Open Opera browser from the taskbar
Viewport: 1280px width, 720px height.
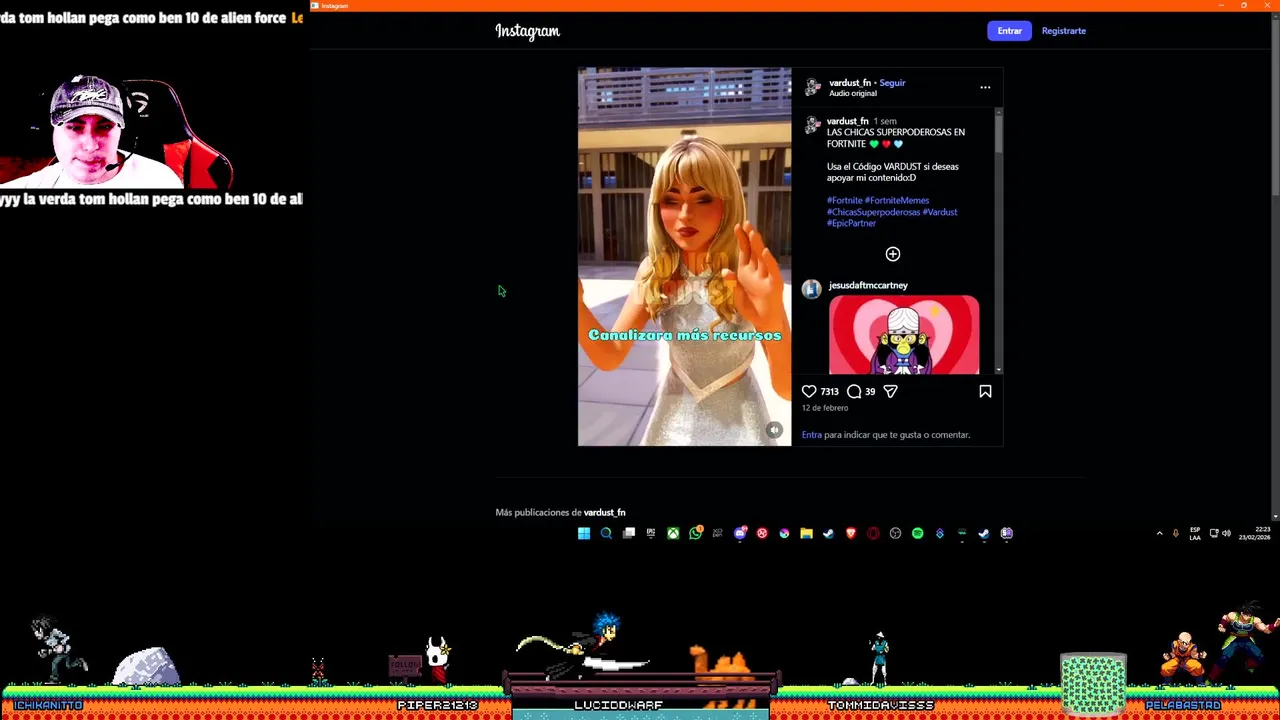(873, 533)
